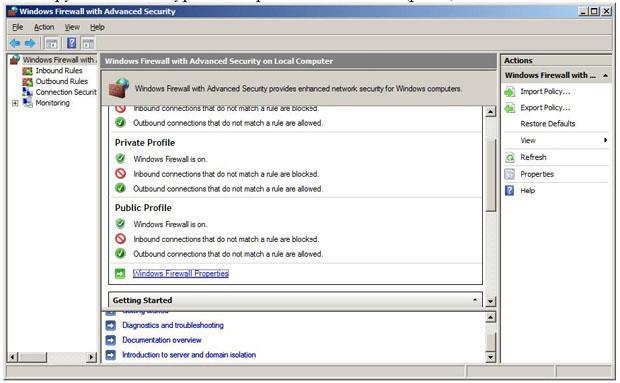
Task: Click the title bar application icon
Action: tap(13, 11)
